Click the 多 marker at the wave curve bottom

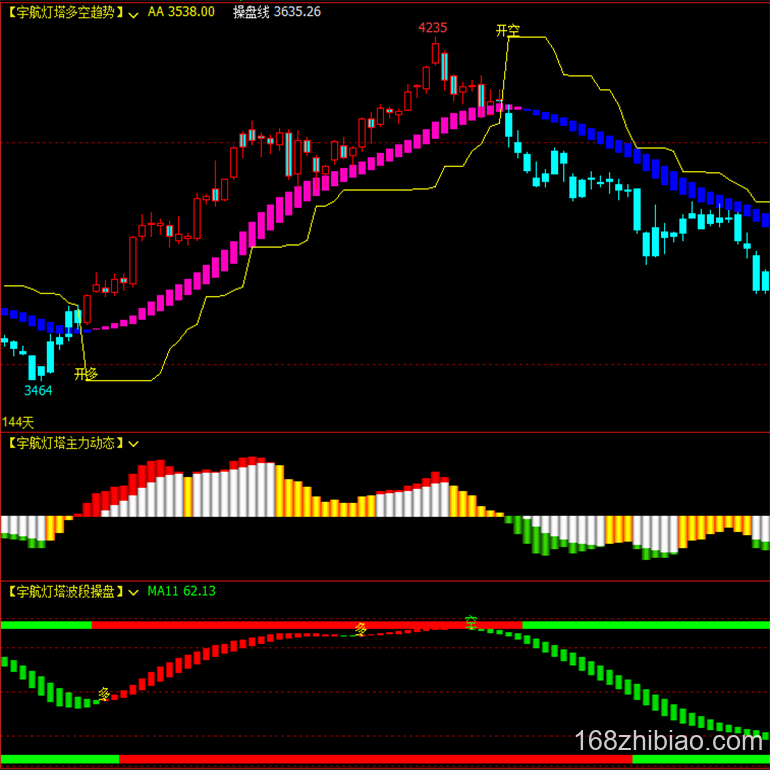click(x=104, y=693)
